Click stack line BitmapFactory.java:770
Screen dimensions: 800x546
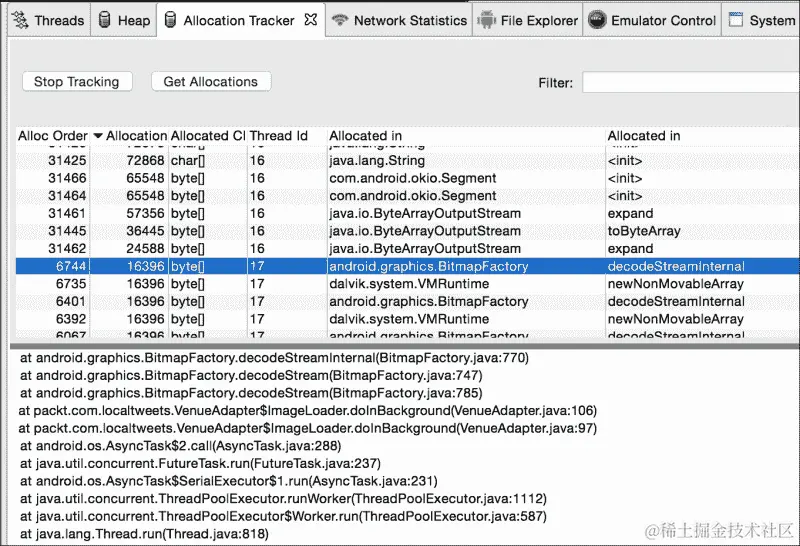pos(274,358)
